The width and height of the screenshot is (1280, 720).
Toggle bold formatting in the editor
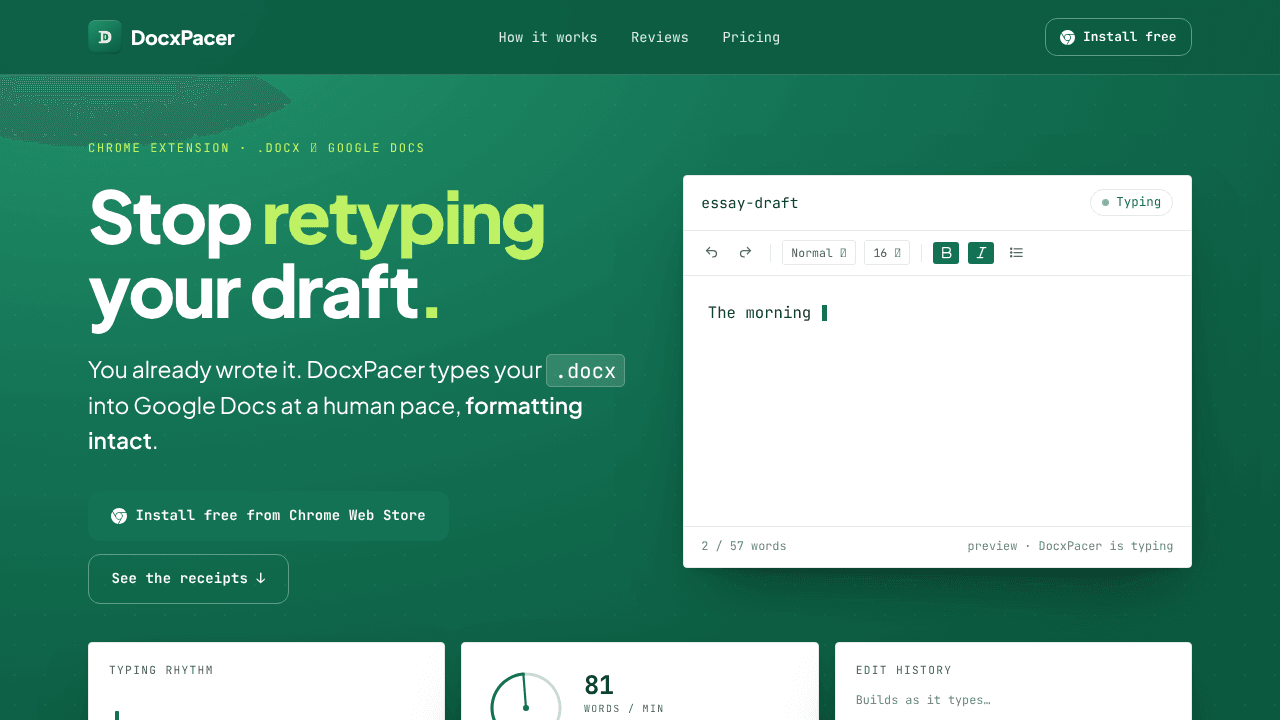946,253
